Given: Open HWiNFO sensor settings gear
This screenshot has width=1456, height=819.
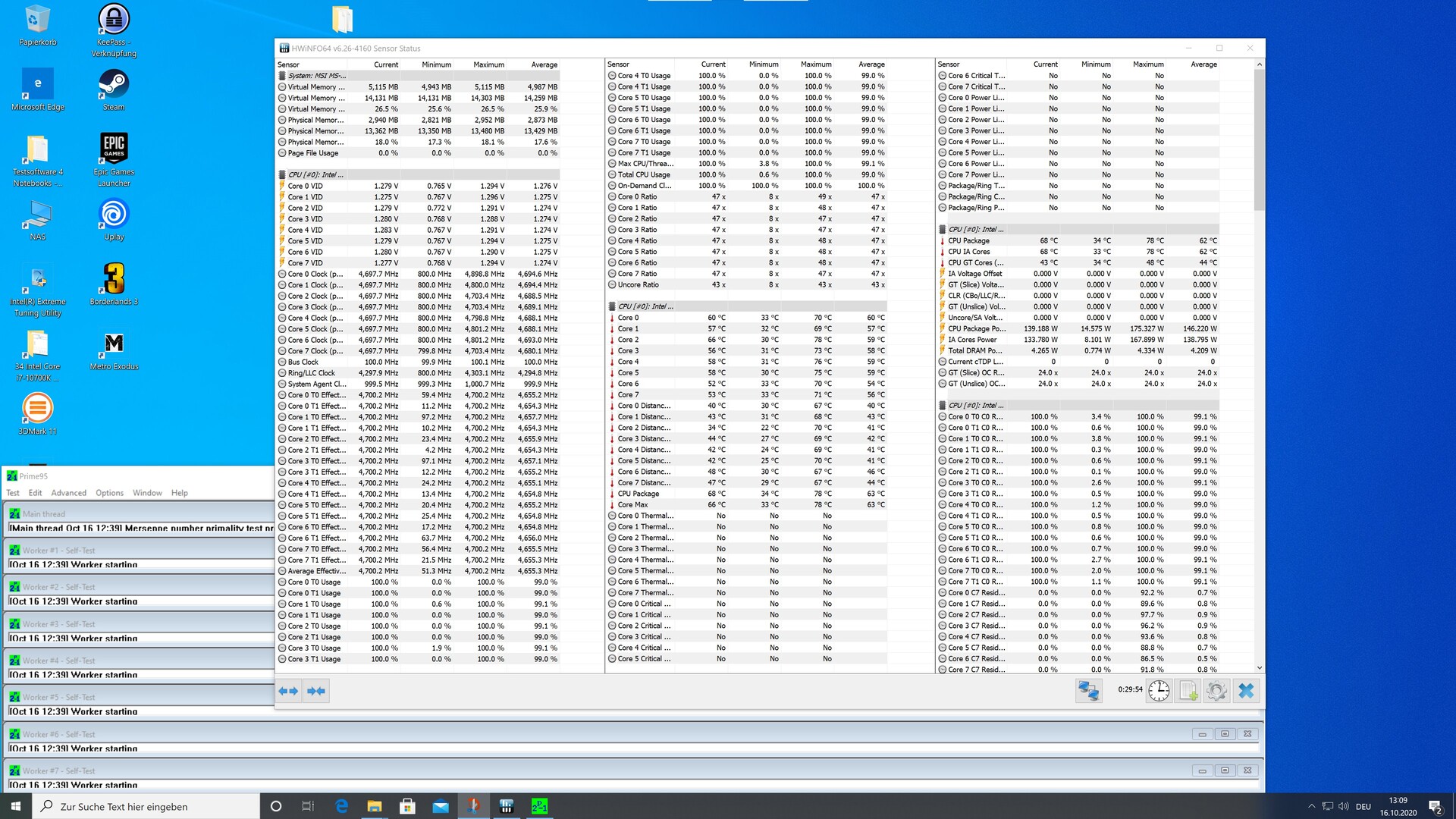Looking at the screenshot, I should point(1216,691).
